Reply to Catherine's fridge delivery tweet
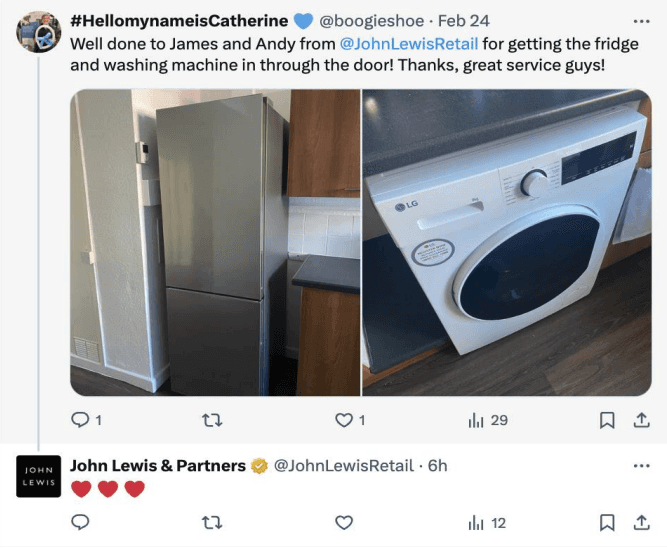The height and width of the screenshot is (548, 667). pyautogui.click(x=80, y=420)
